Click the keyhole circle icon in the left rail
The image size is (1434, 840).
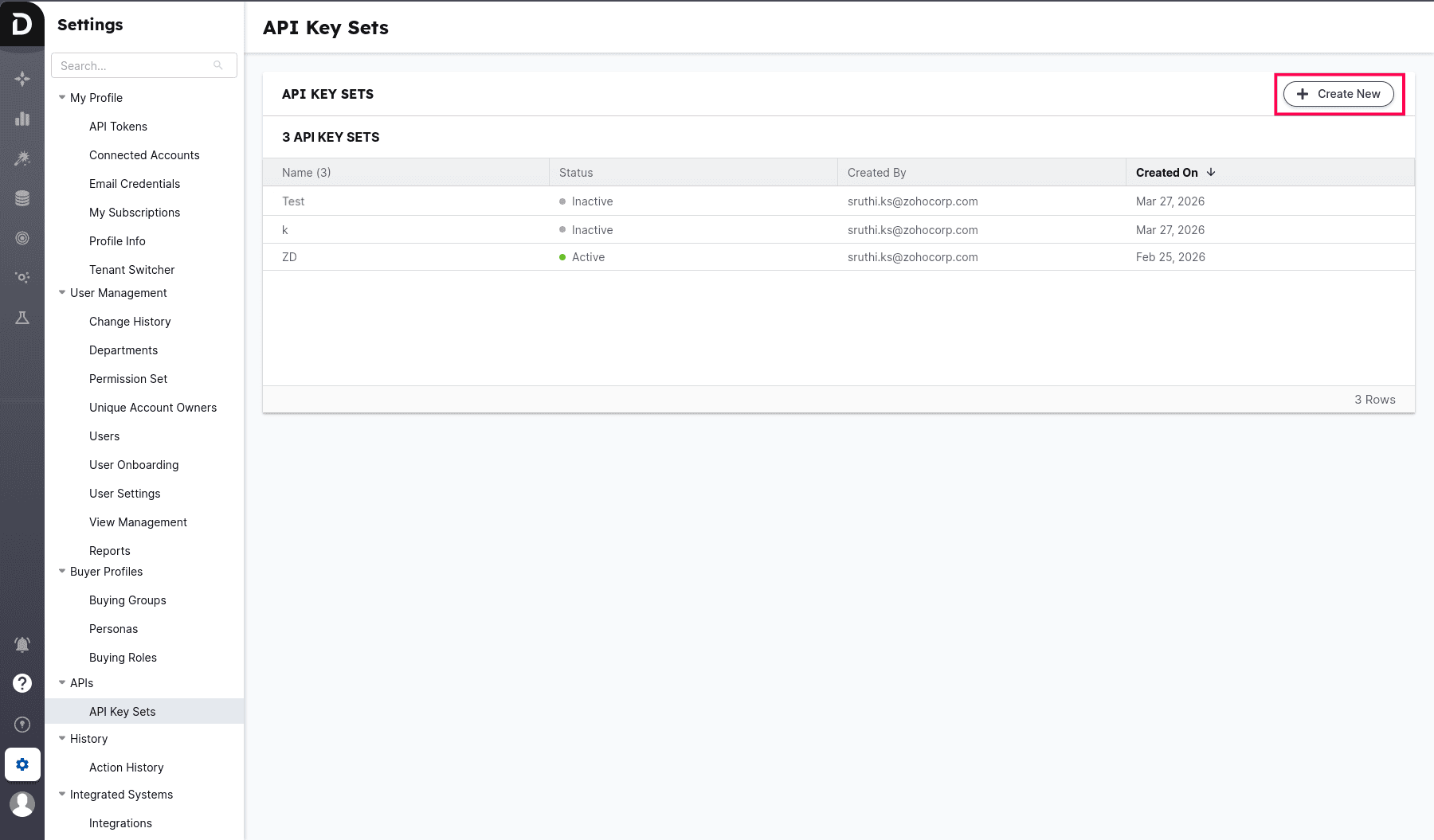tap(22, 725)
